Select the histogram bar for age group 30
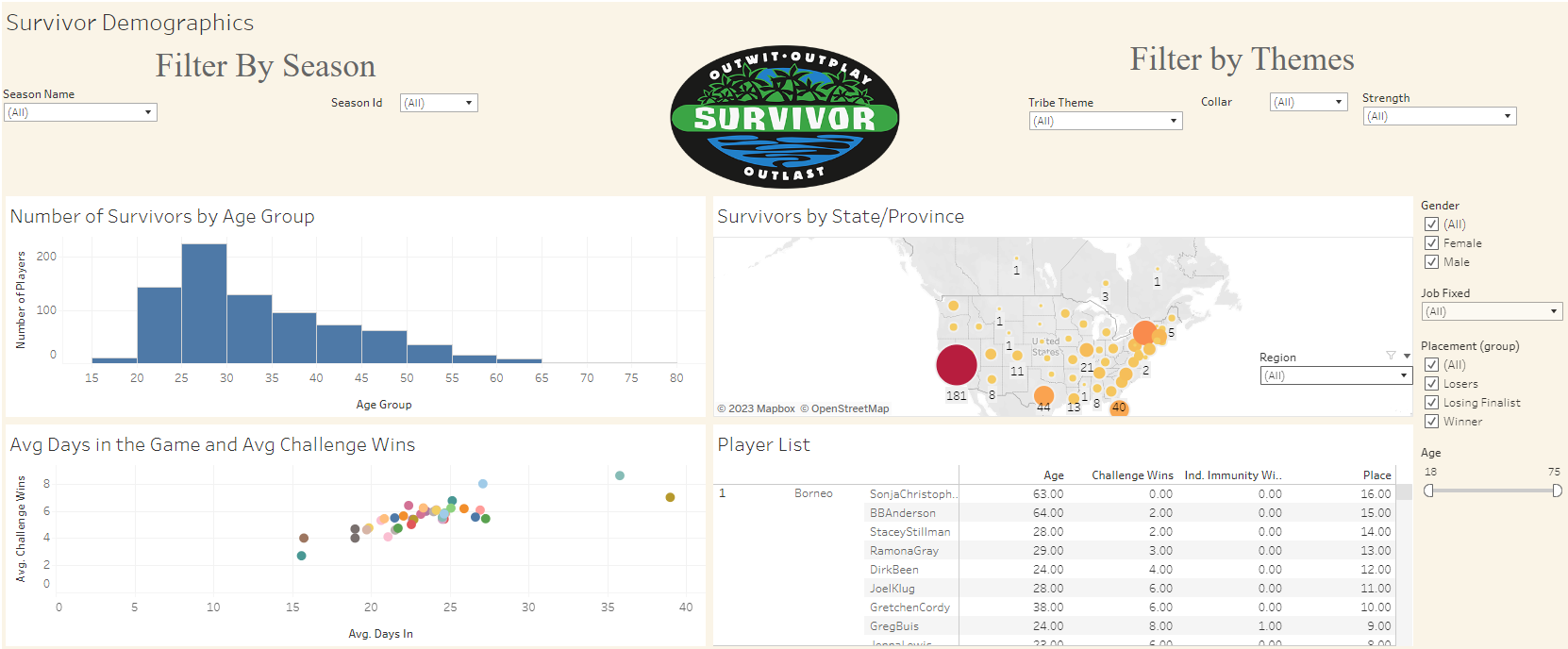This screenshot has height=649, width=1568. 249,328
